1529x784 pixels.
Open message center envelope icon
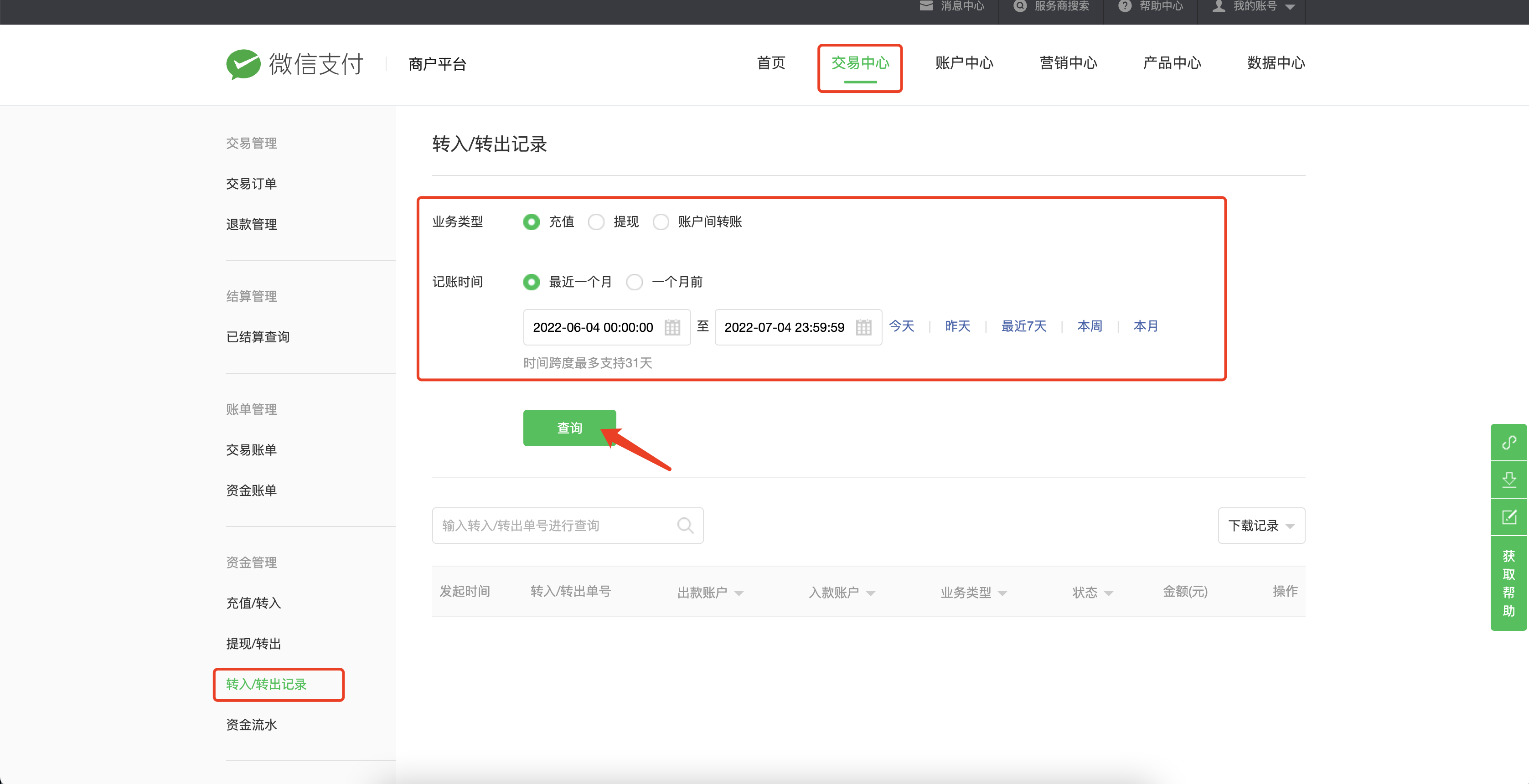[926, 6]
